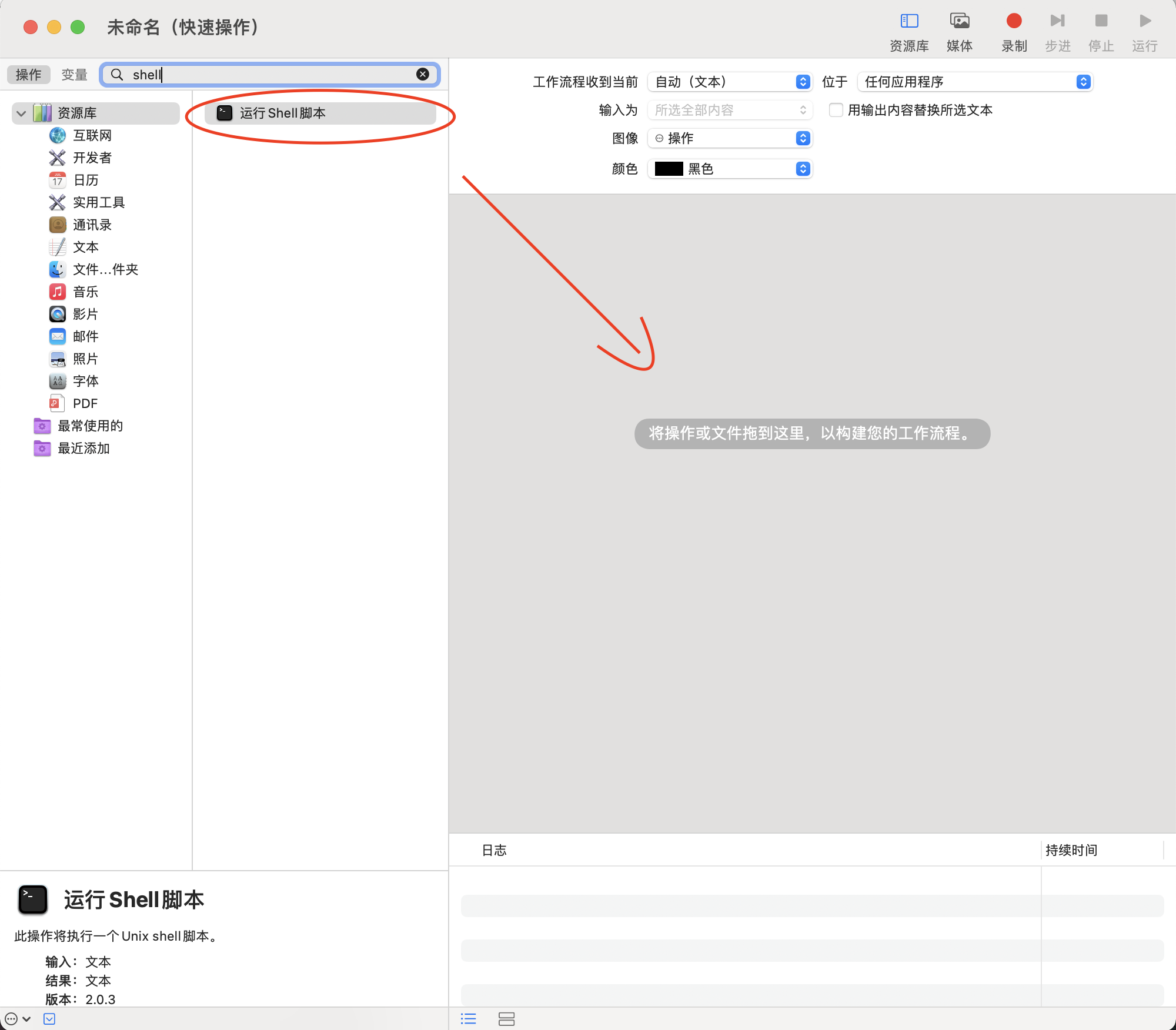The image size is (1176, 1030).
Task: Click the red Record button in toolbar
Action: pyautogui.click(x=1014, y=22)
